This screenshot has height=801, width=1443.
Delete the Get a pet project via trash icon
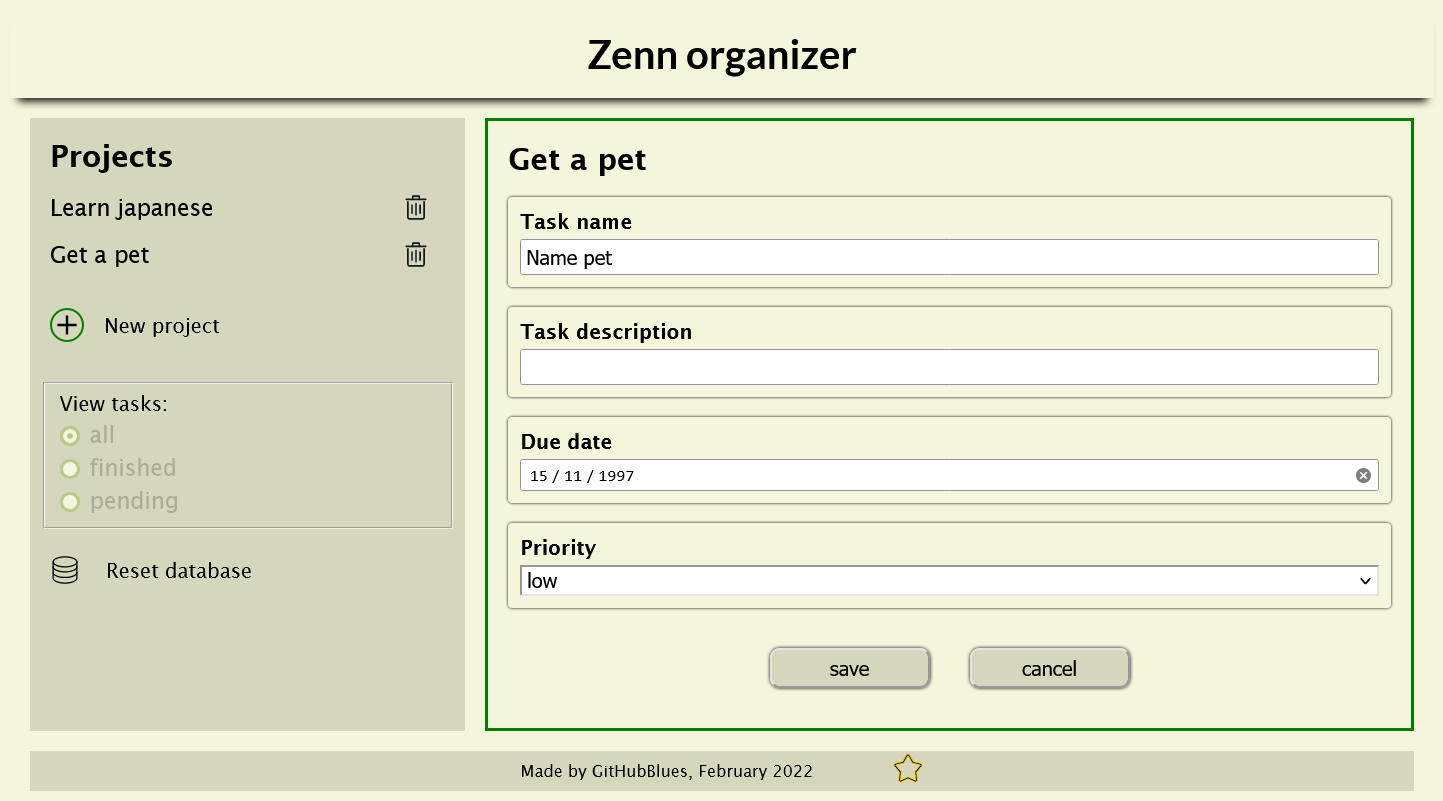coord(415,255)
